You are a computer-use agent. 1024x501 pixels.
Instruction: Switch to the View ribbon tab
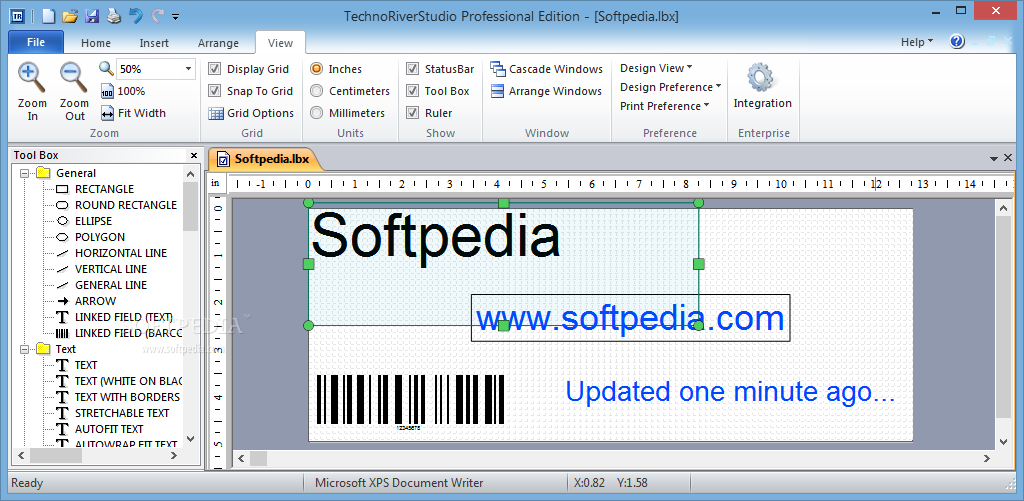[x=281, y=42]
